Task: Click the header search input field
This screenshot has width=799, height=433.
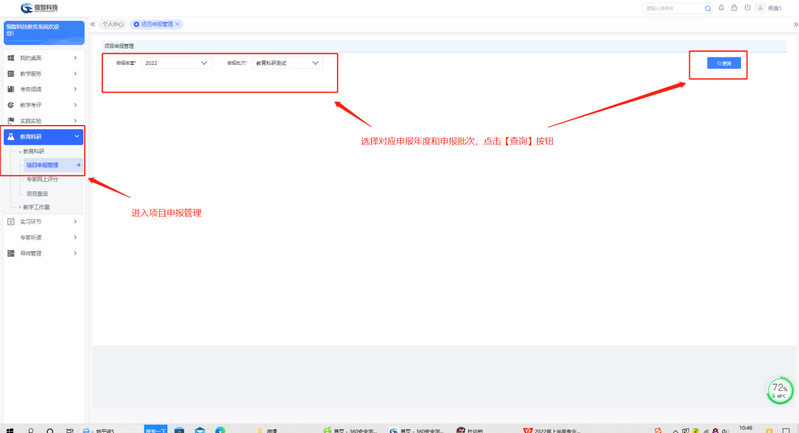Action: click(672, 8)
